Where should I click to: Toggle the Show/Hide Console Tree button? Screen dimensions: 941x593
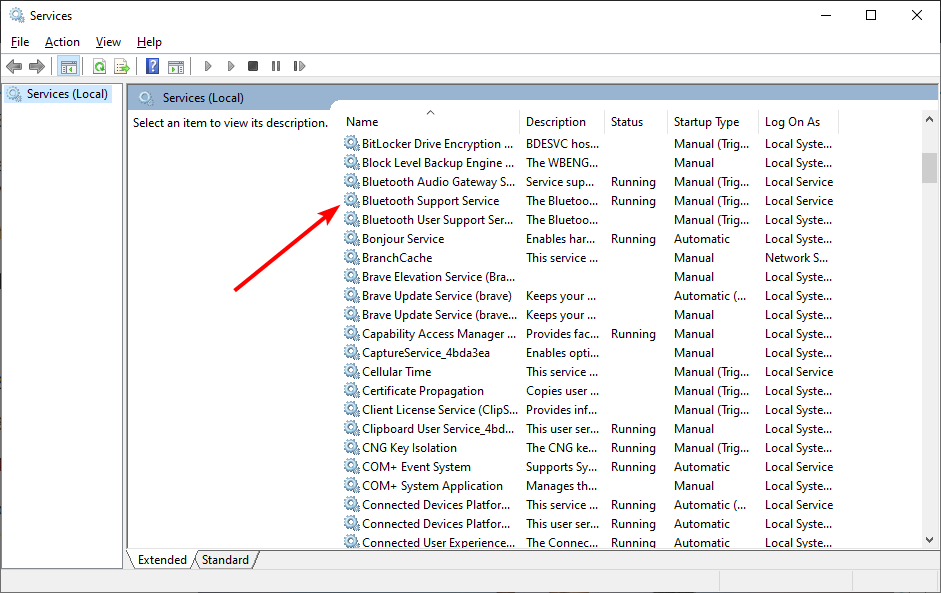pyautogui.click(x=68, y=66)
